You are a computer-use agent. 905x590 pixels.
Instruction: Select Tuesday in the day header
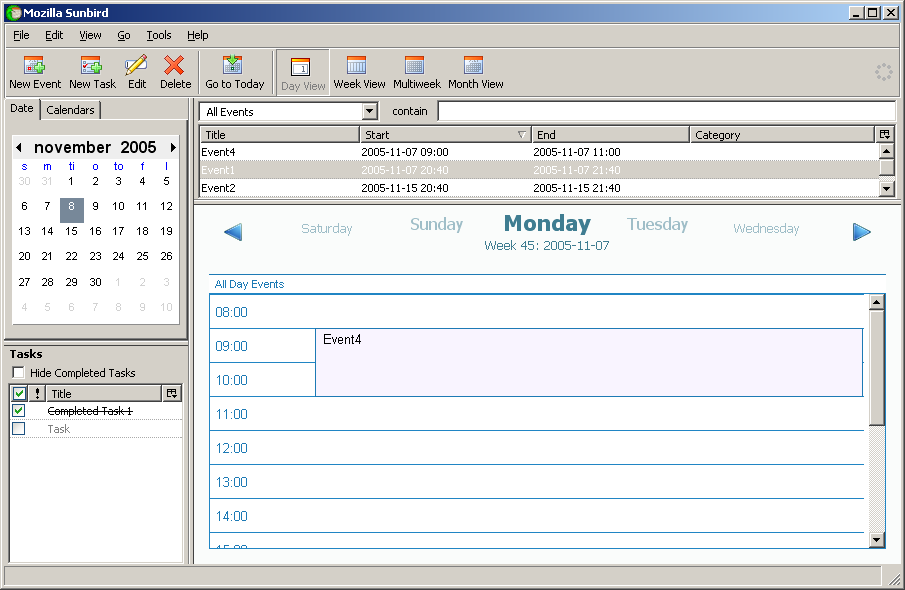pos(657,225)
